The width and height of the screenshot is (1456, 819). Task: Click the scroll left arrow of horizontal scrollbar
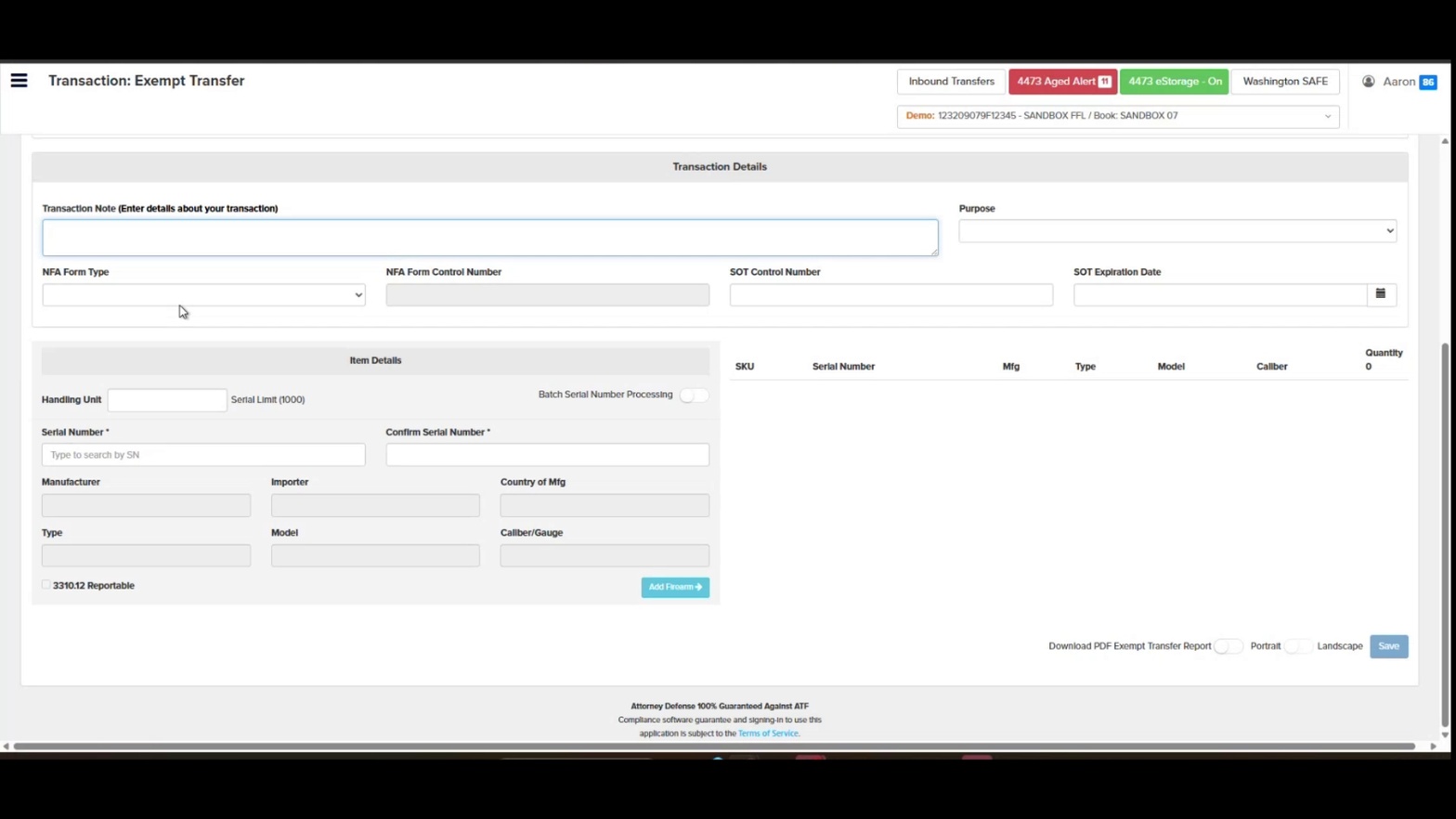pos(6,747)
